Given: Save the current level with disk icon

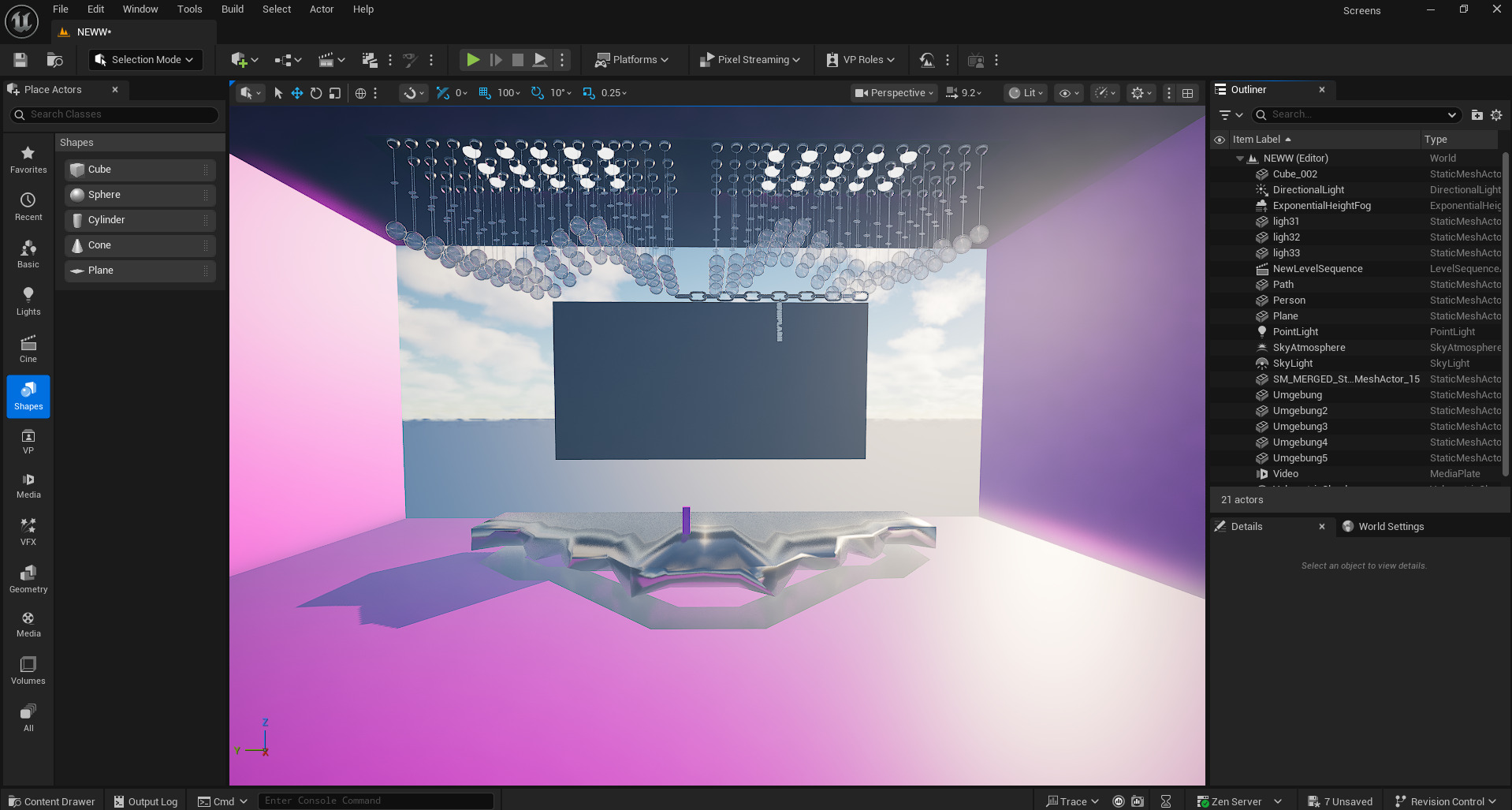Looking at the screenshot, I should [x=20, y=60].
